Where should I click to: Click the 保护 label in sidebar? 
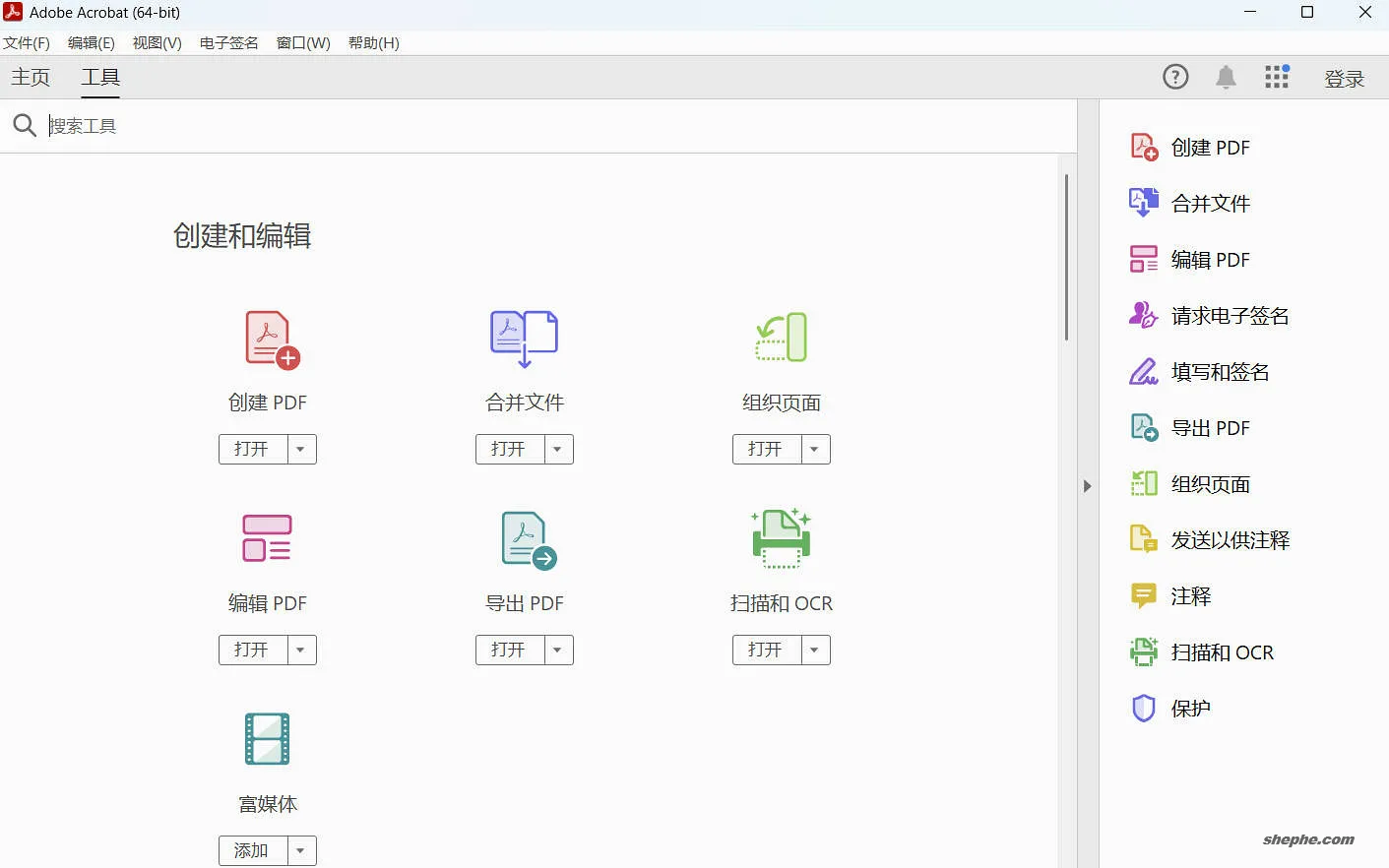coord(1191,709)
